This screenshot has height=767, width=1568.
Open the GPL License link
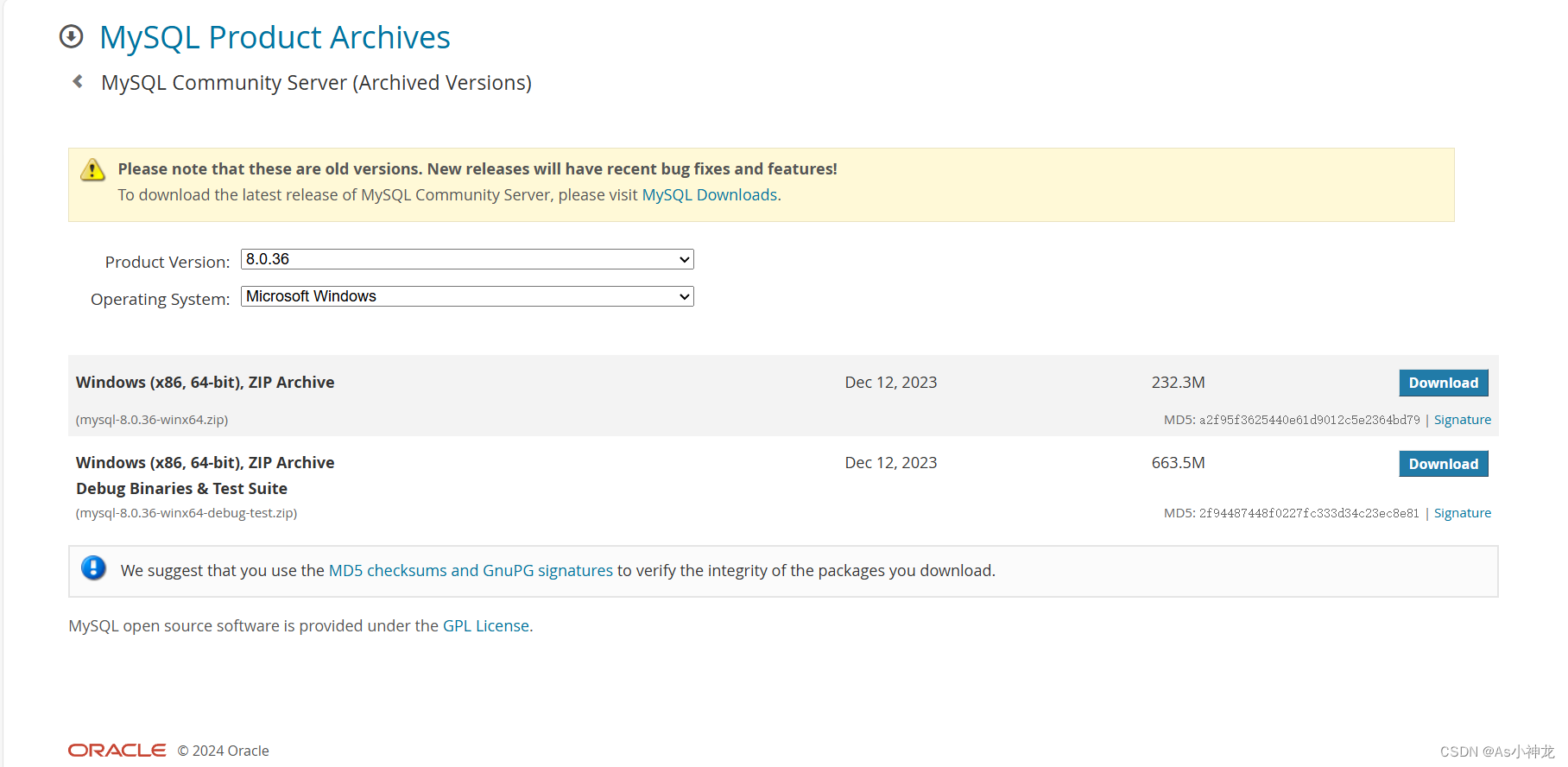coord(486,625)
